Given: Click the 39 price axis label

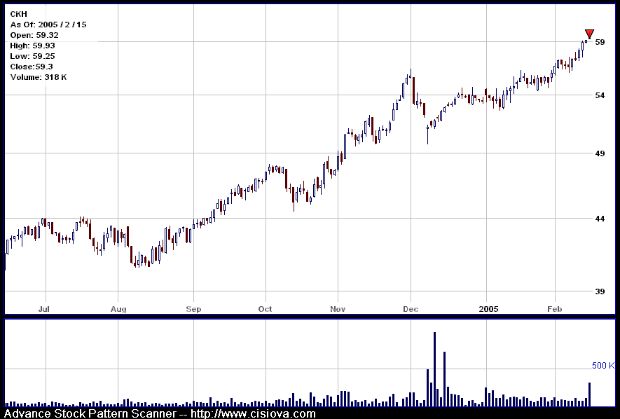Looking at the screenshot, I should click(600, 292).
